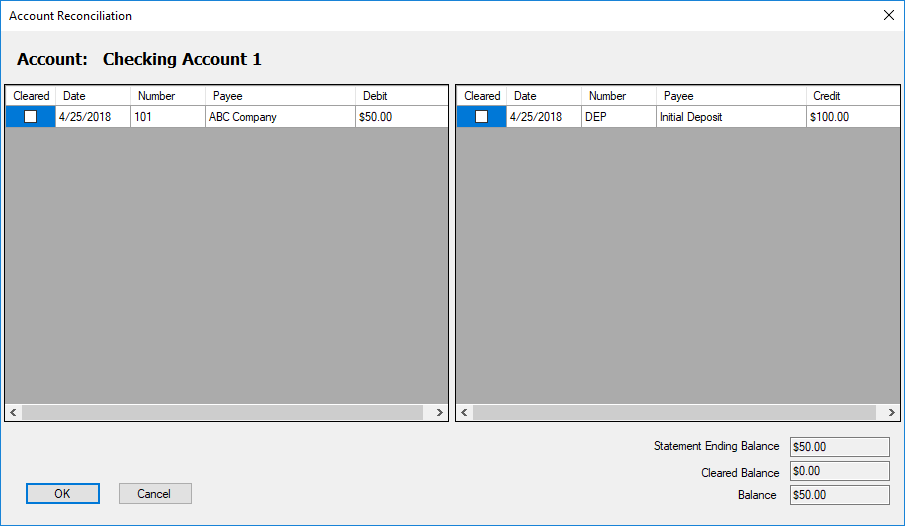The height and width of the screenshot is (526, 905).
Task: Select ABC Company payee cell
Action: [x=280, y=117]
